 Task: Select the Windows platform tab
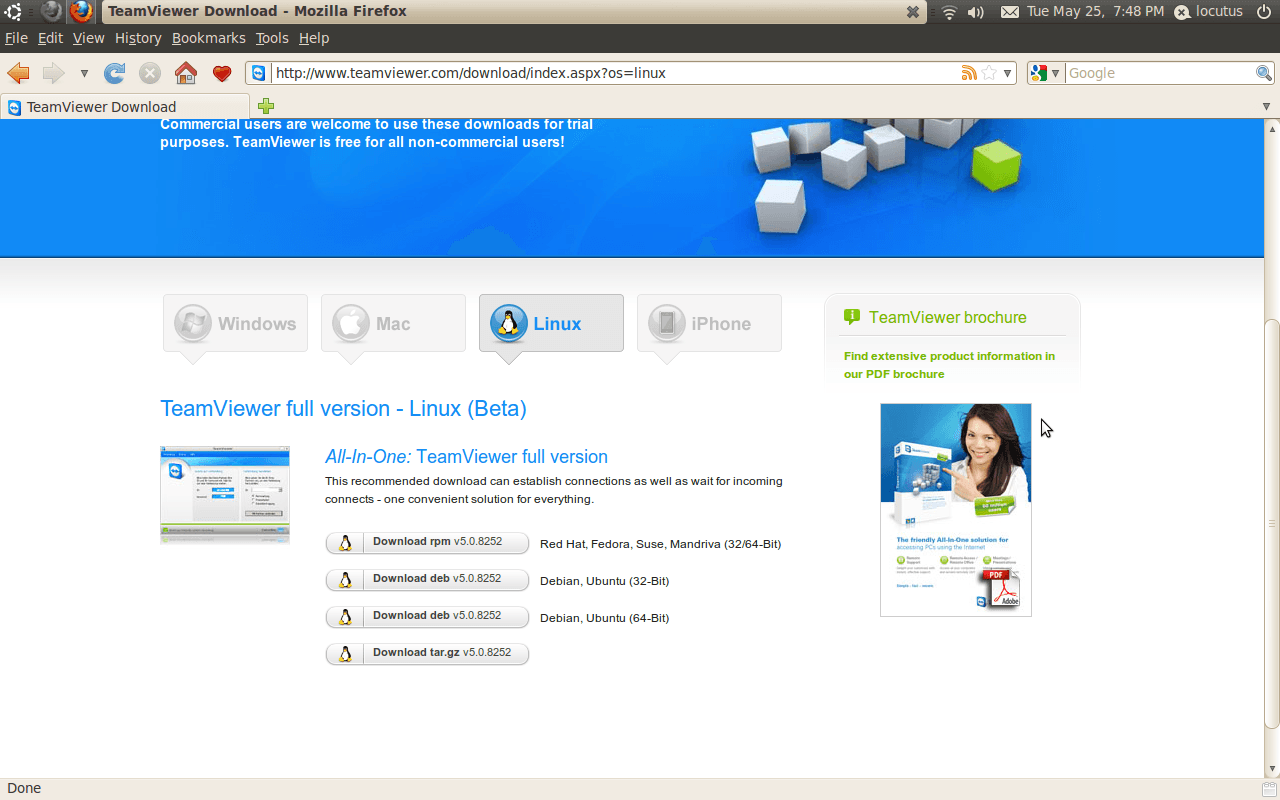pos(235,324)
